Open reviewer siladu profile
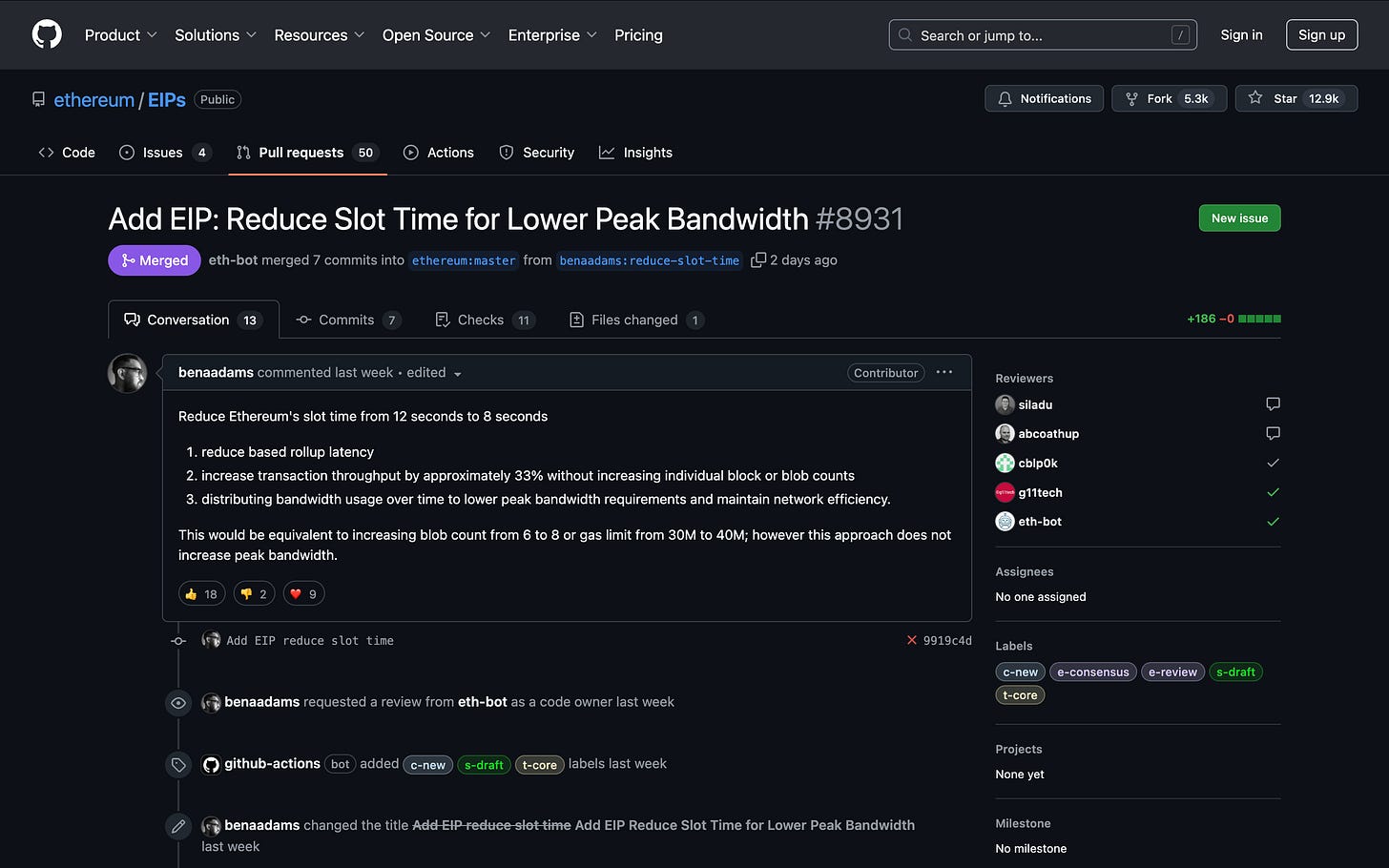1389x868 pixels. [x=1035, y=404]
